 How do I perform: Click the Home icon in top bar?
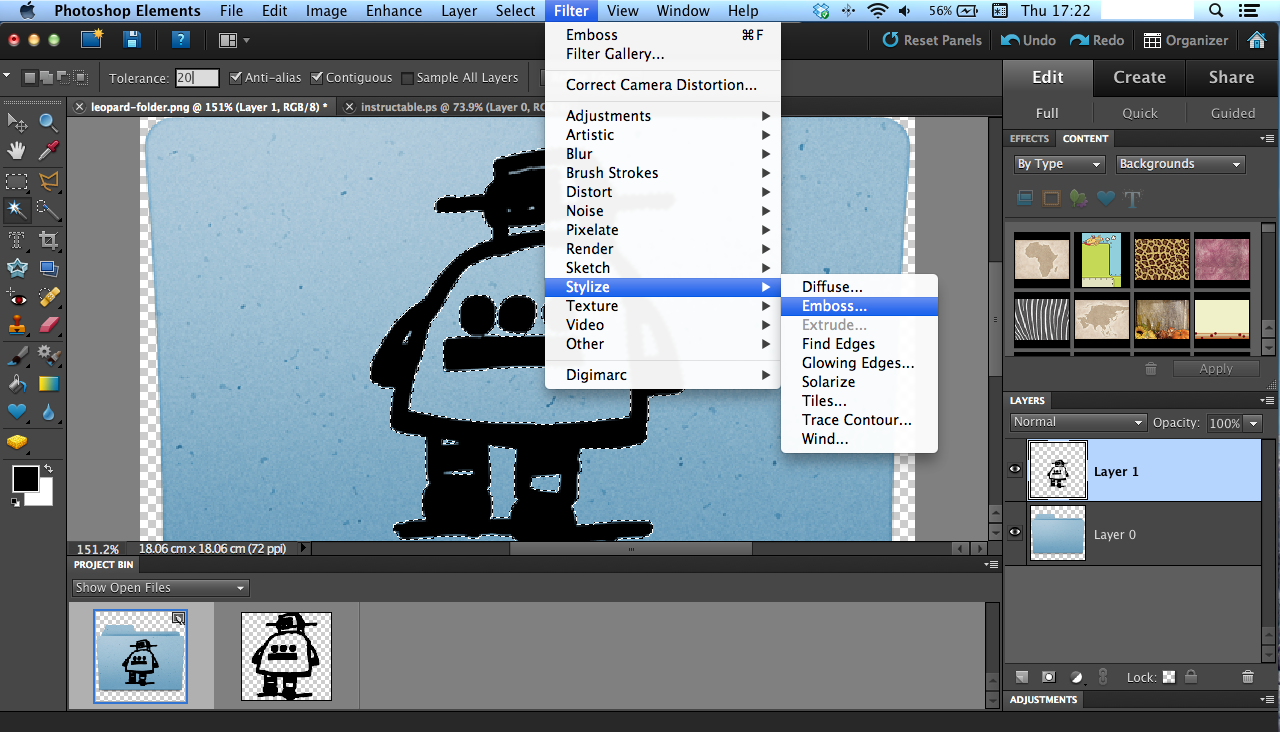(1258, 40)
